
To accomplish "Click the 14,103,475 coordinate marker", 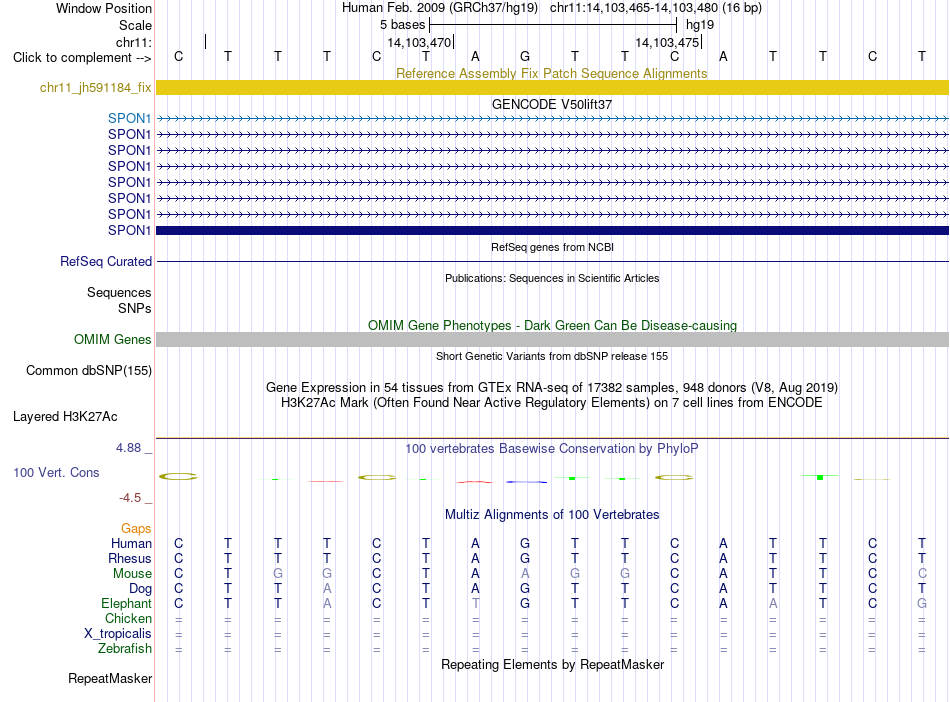I will (x=667, y=42).
